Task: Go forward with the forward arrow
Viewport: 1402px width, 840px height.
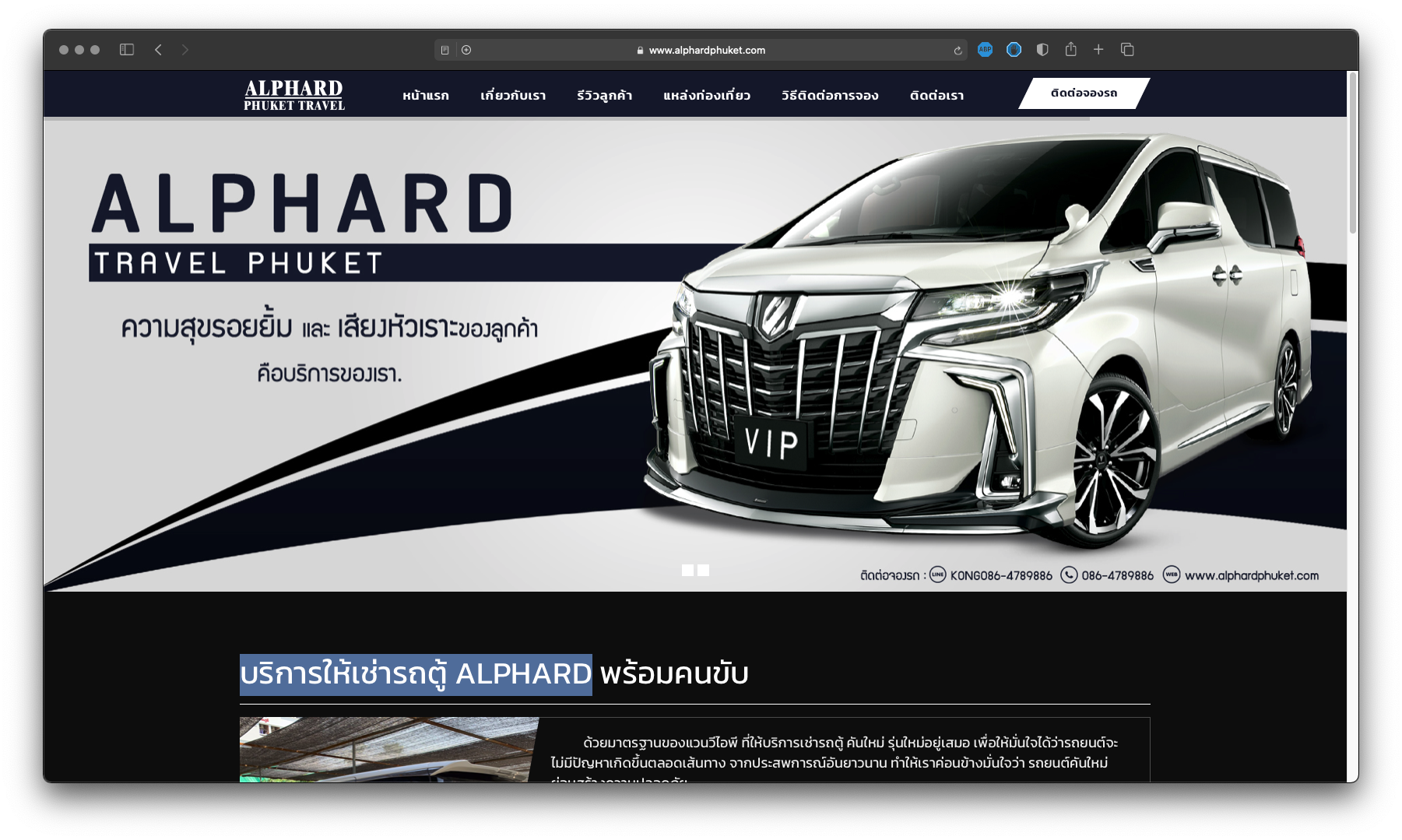Action: pyautogui.click(x=184, y=50)
